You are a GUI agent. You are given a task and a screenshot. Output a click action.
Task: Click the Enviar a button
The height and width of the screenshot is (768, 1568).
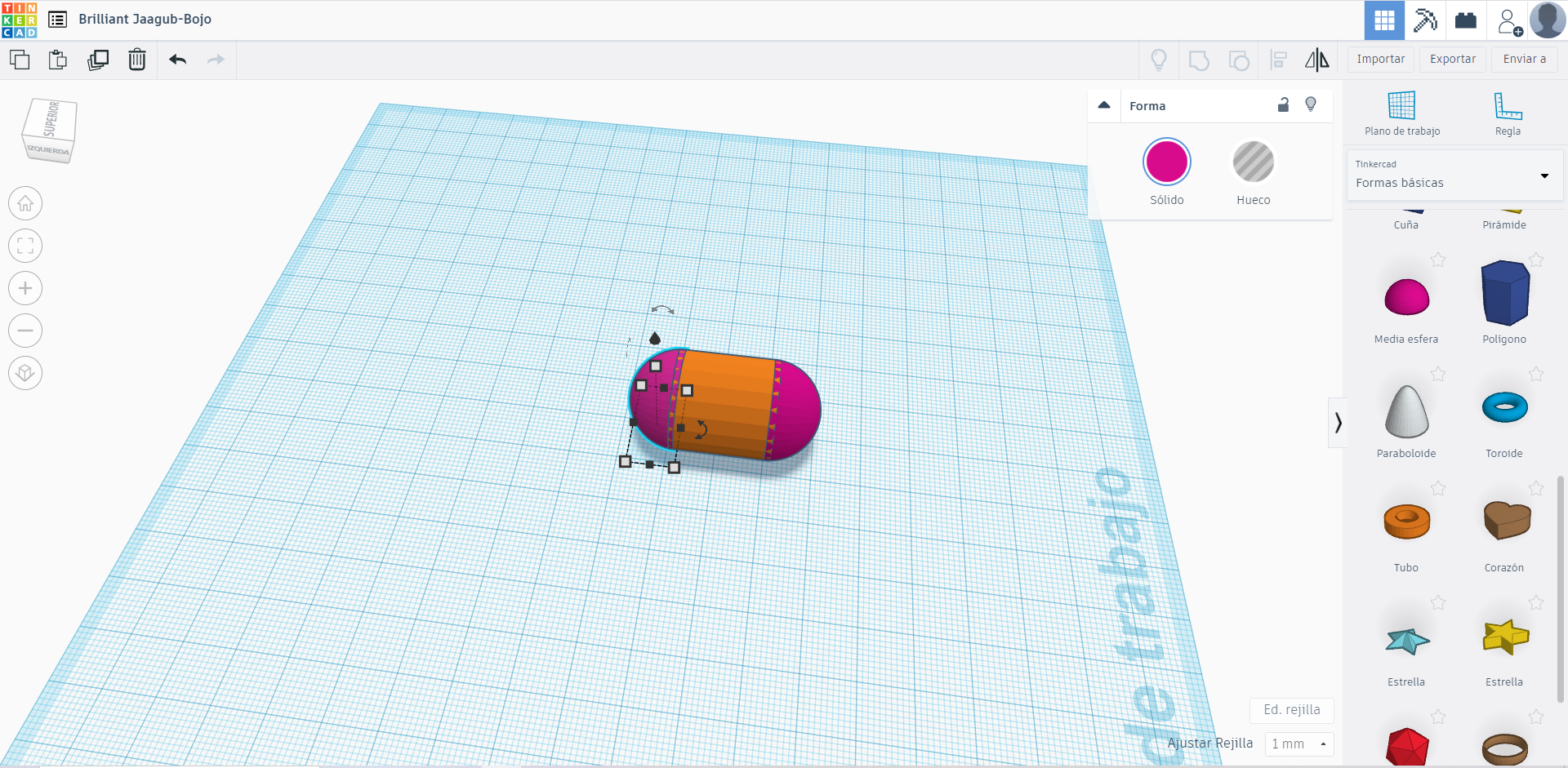coord(1524,59)
